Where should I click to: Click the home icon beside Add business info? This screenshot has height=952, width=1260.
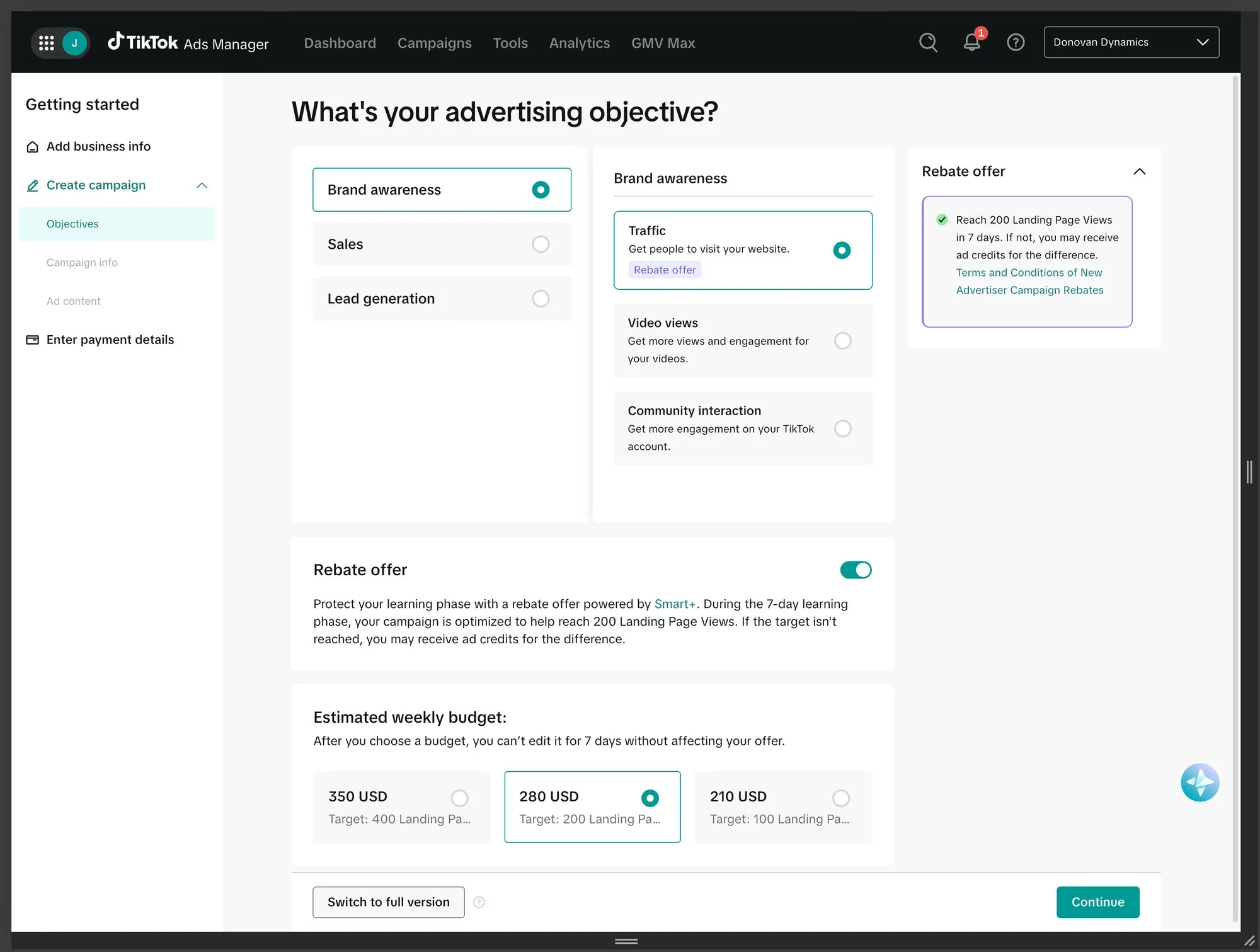coord(32,147)
